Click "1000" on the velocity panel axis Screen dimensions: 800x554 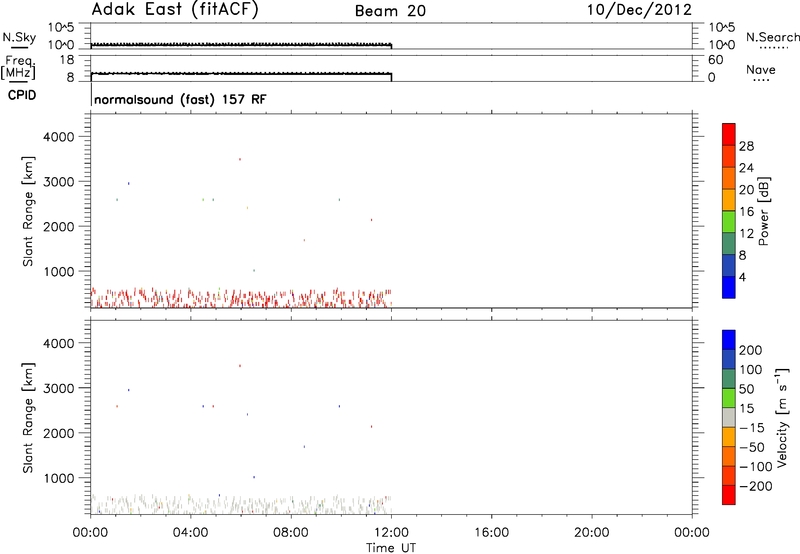pyautogui.click(x=58, y=478)
